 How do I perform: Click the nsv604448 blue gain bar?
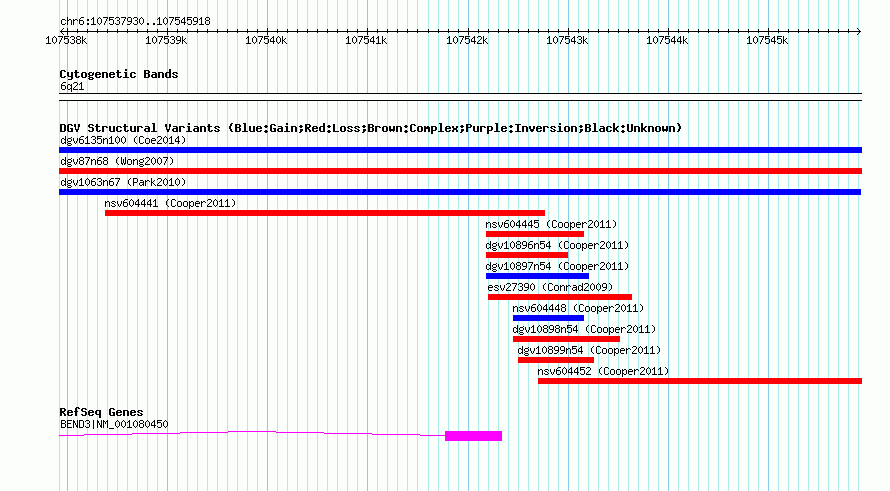coord(548,318)
